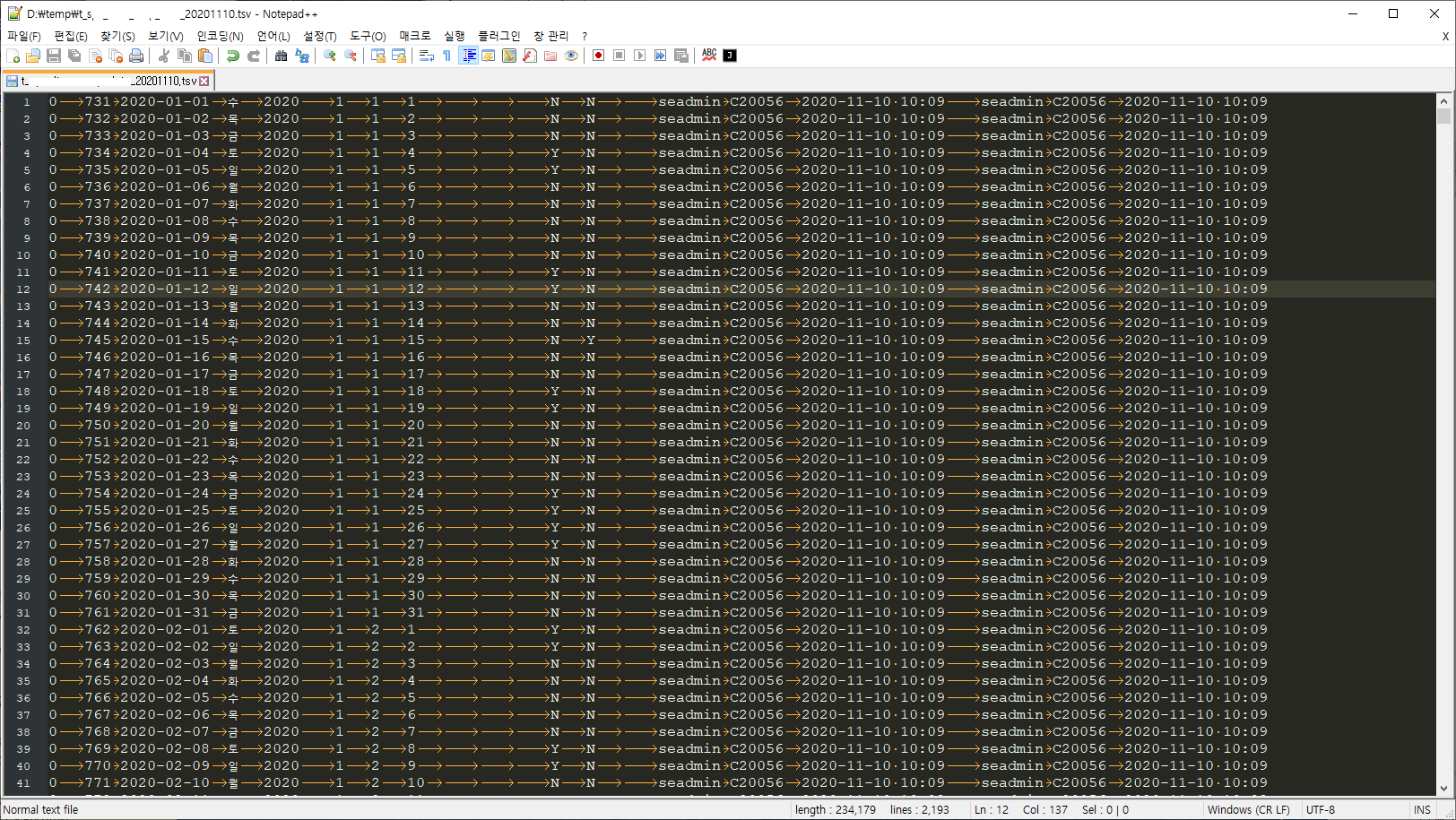Close the current document via toolbar
1456x820 pixels.
[95, 56]
